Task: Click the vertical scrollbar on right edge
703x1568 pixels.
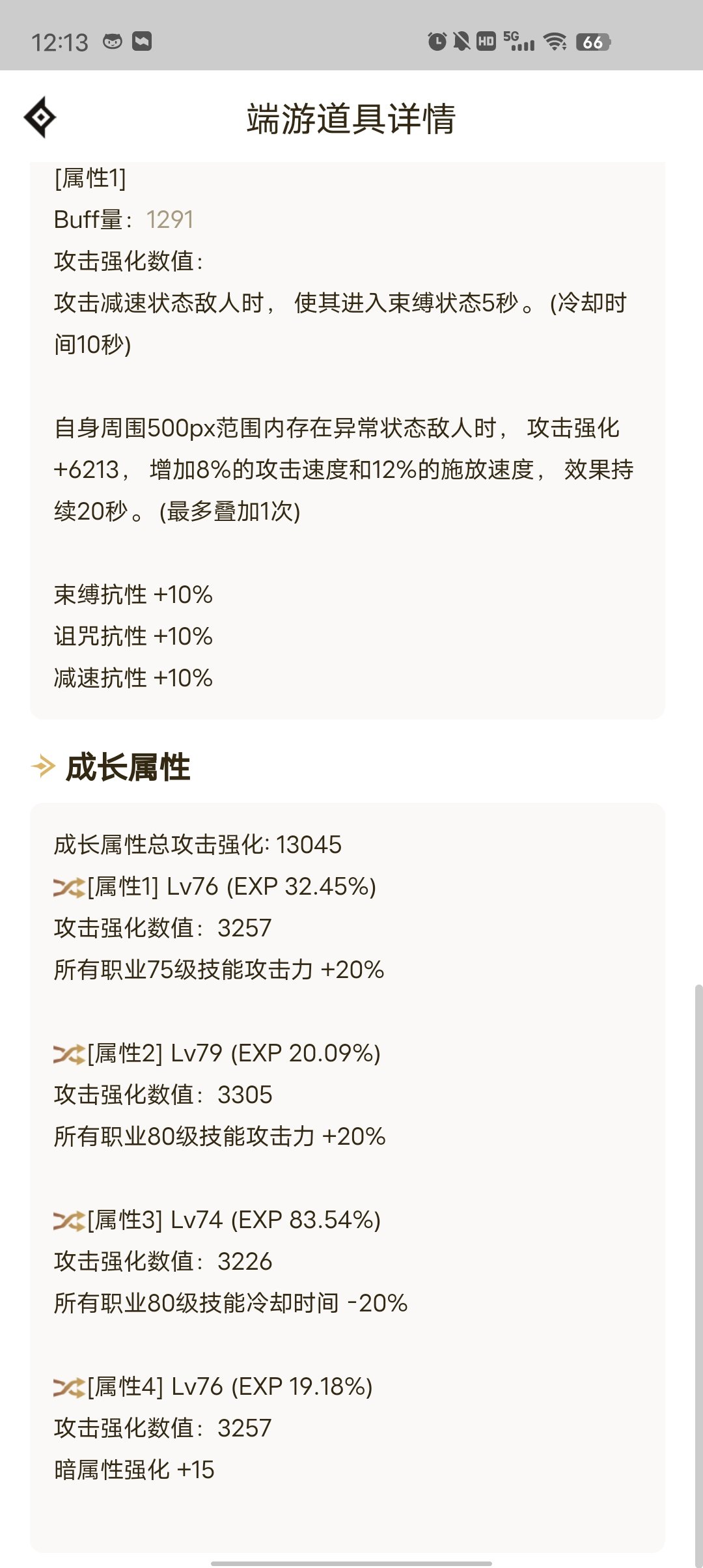Action: pyautogui.click(x=698, y=1276)
